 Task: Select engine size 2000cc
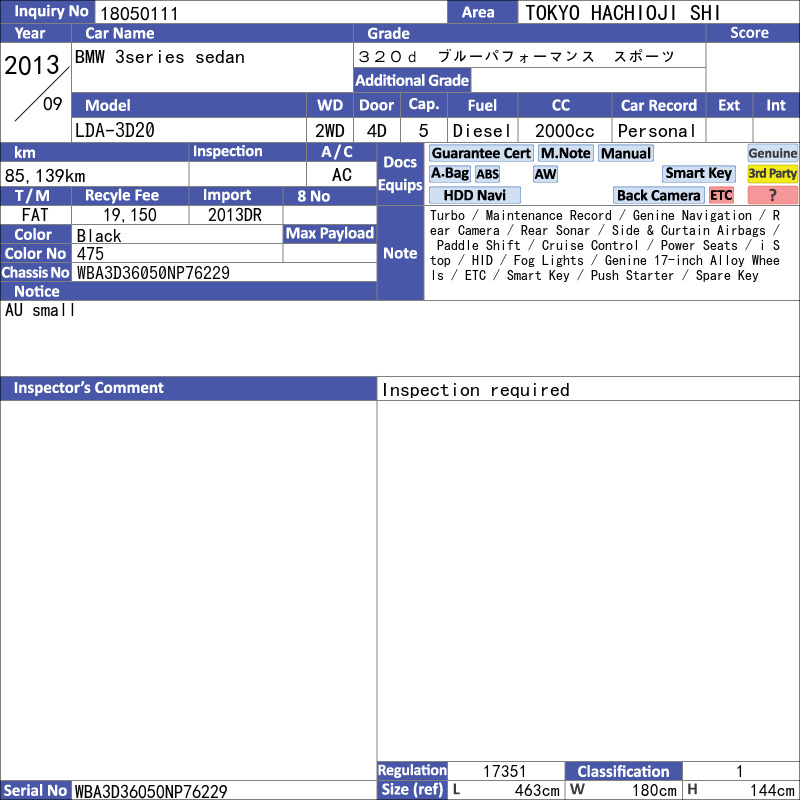tap(565, 131)
